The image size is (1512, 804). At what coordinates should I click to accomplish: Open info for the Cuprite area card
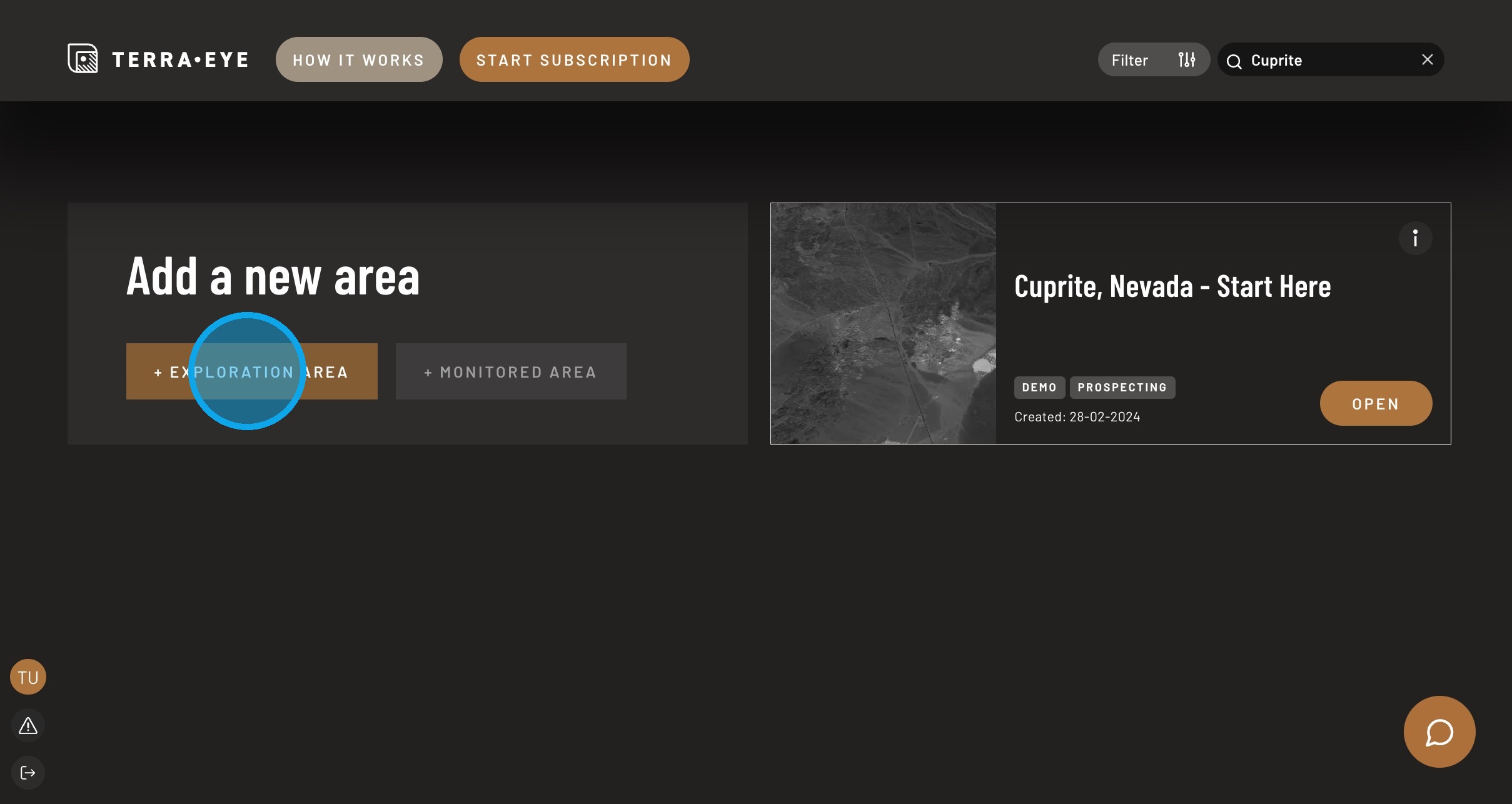click(1415, 238)
